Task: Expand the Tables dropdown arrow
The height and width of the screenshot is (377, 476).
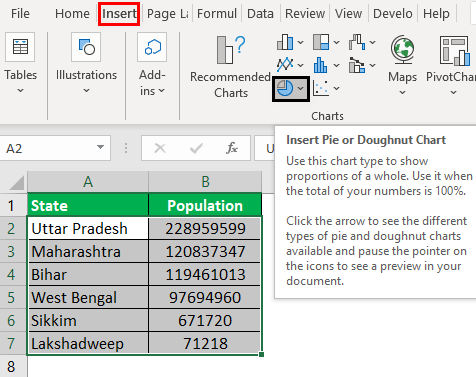Action: point(20,90)
